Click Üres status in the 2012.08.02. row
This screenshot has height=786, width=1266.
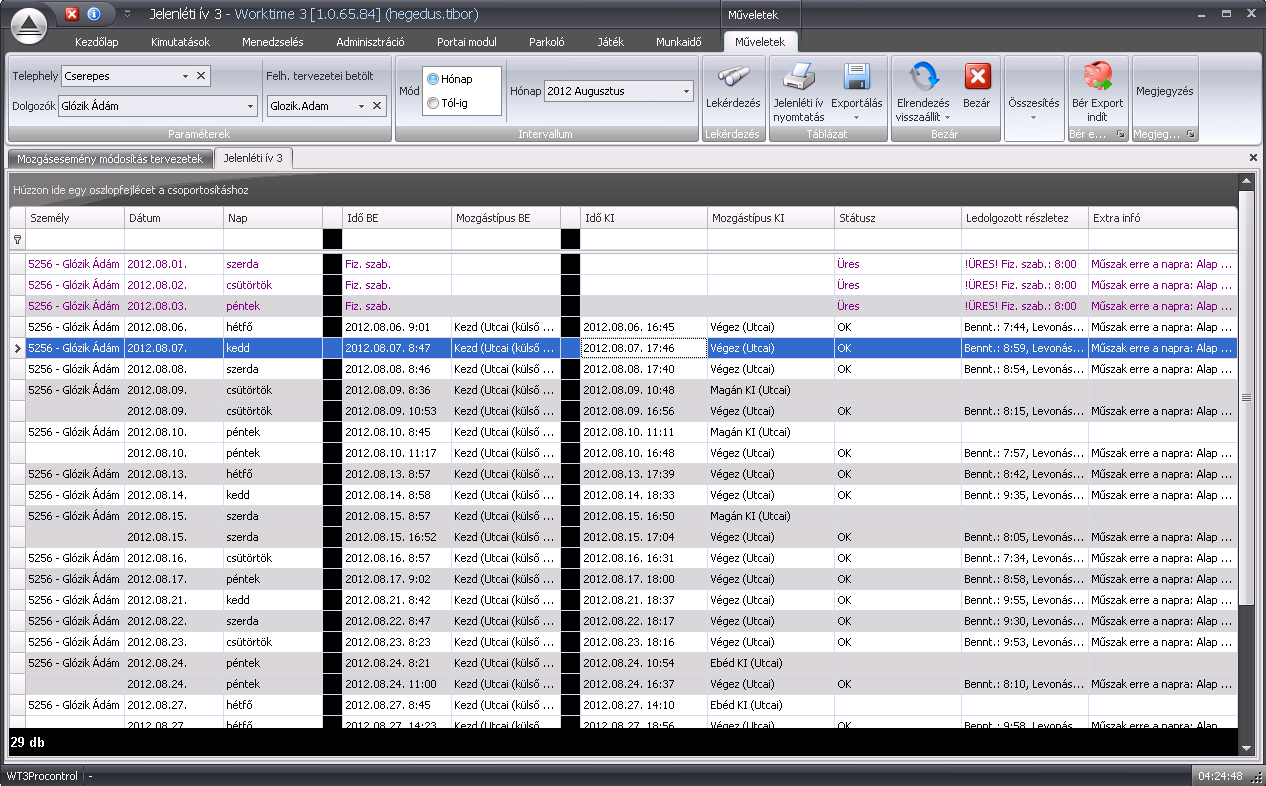898,285
